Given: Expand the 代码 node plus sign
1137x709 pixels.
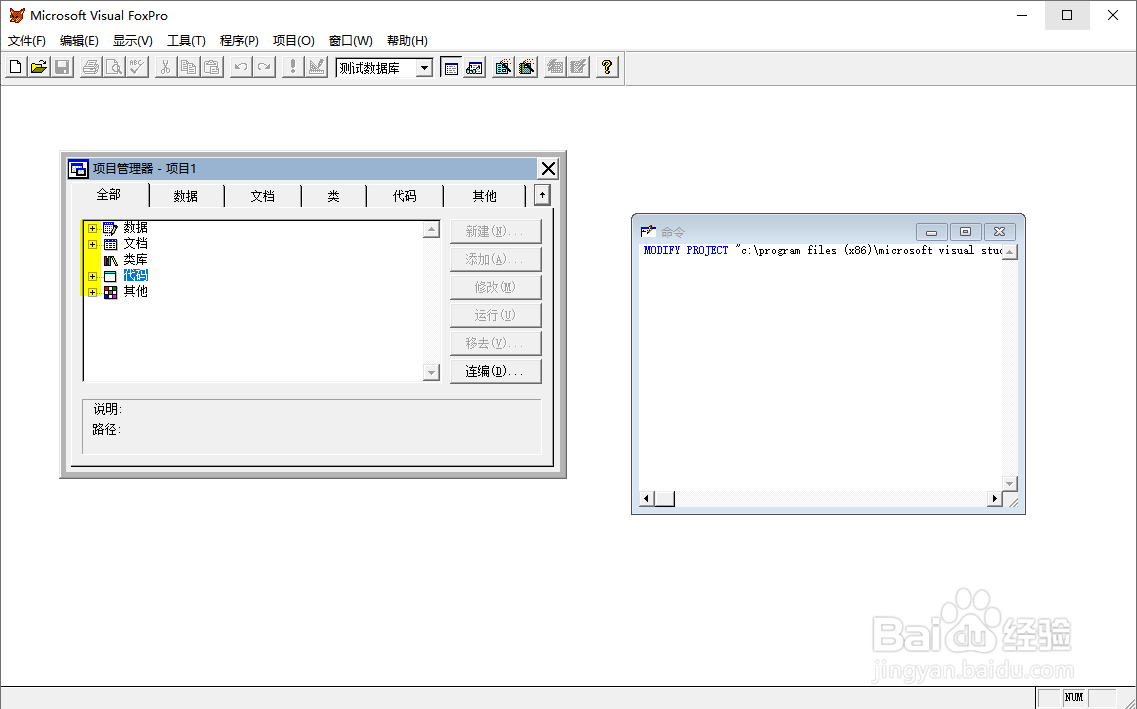Looking at the screenshot, I should 93,276.
